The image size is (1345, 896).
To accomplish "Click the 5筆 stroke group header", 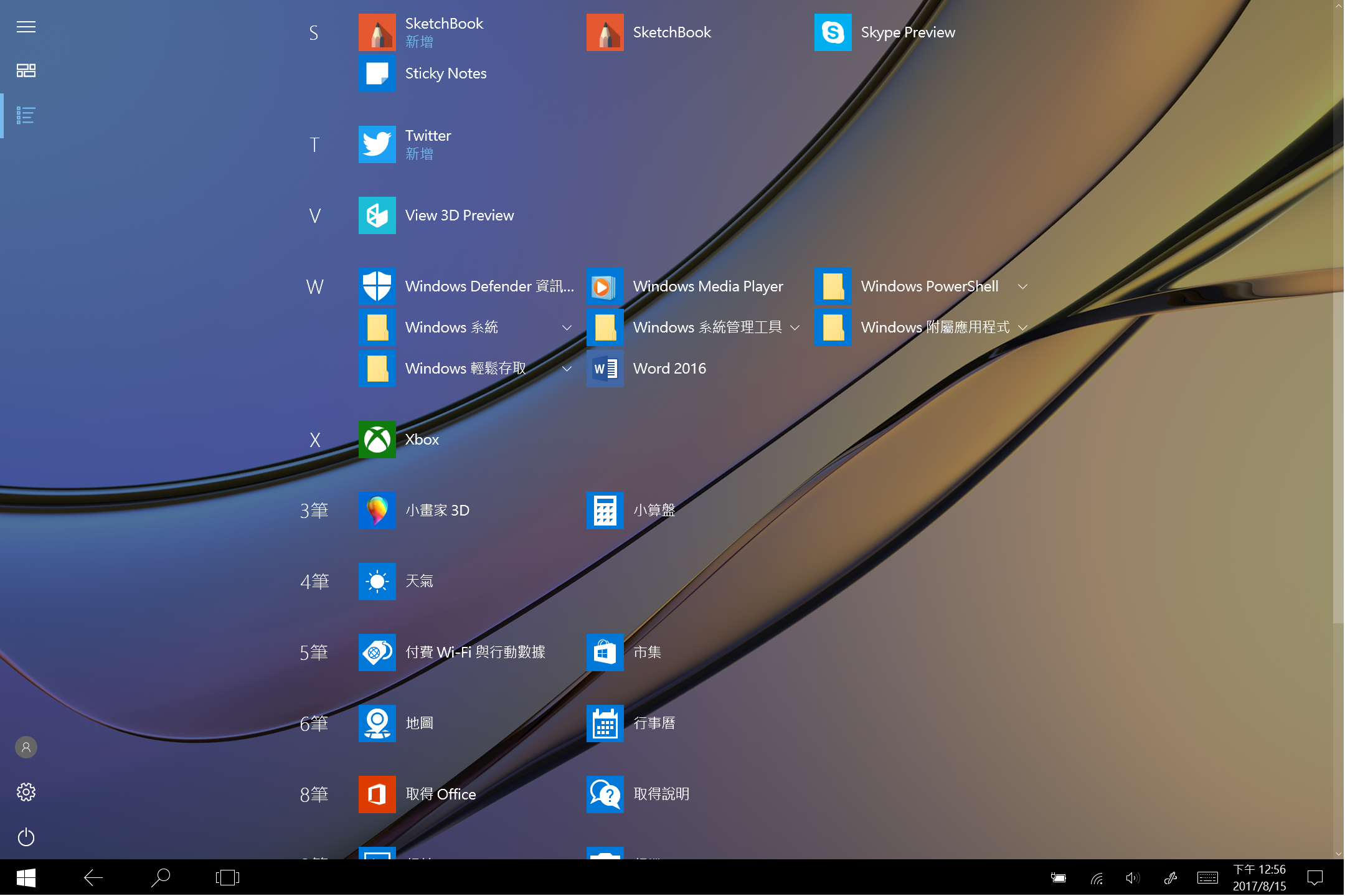I will (314, 653).
